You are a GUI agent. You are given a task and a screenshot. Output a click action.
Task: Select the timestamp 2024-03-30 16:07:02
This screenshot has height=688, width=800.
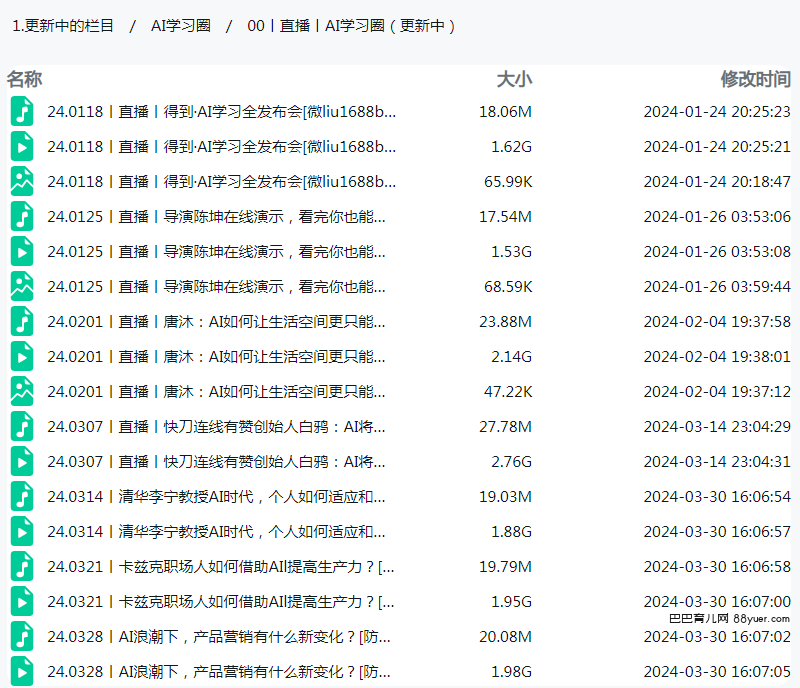coord(717,636)
